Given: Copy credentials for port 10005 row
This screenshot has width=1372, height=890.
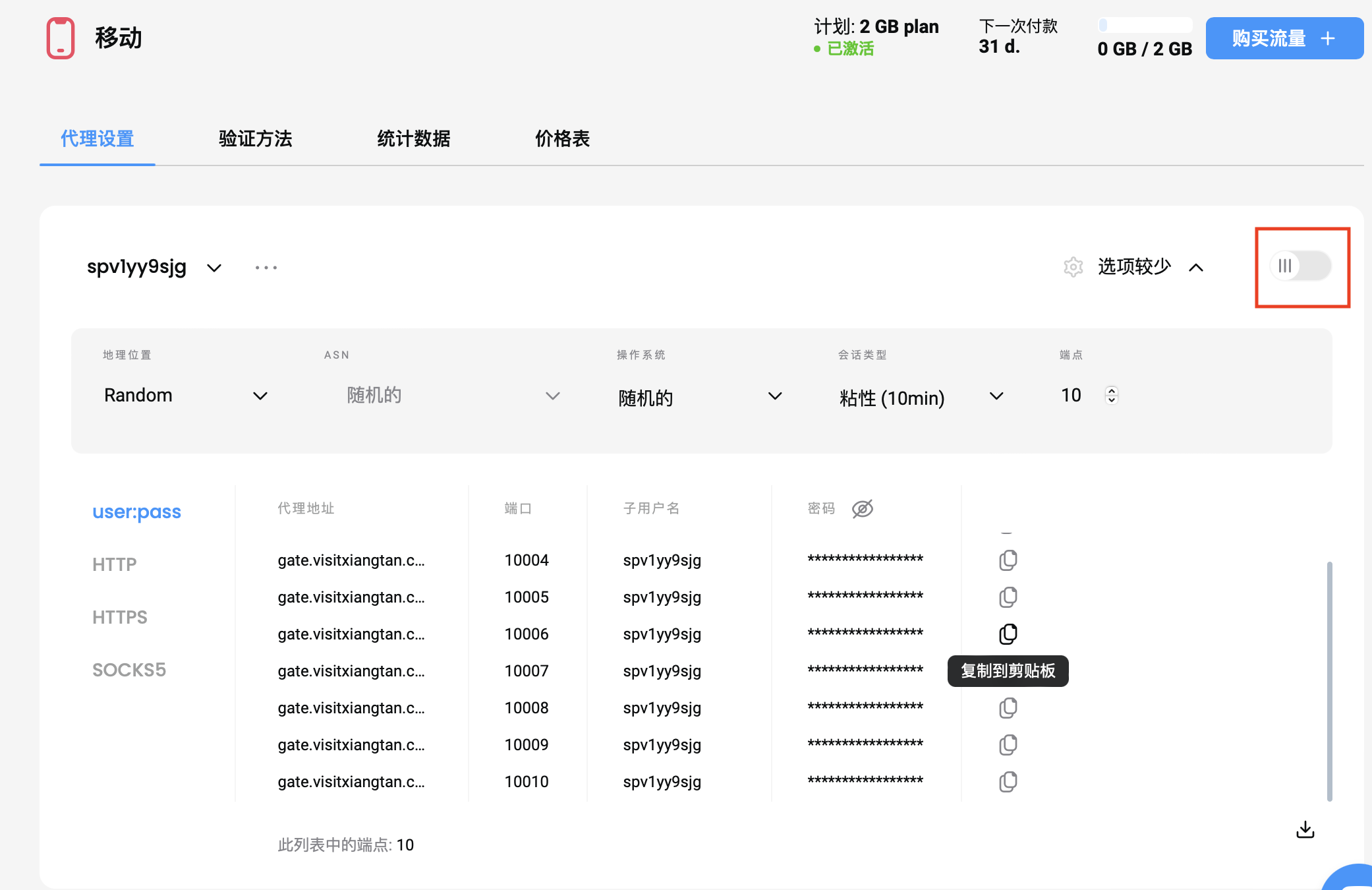Looking at the screenshot, I should click(x=1008, y=597).
